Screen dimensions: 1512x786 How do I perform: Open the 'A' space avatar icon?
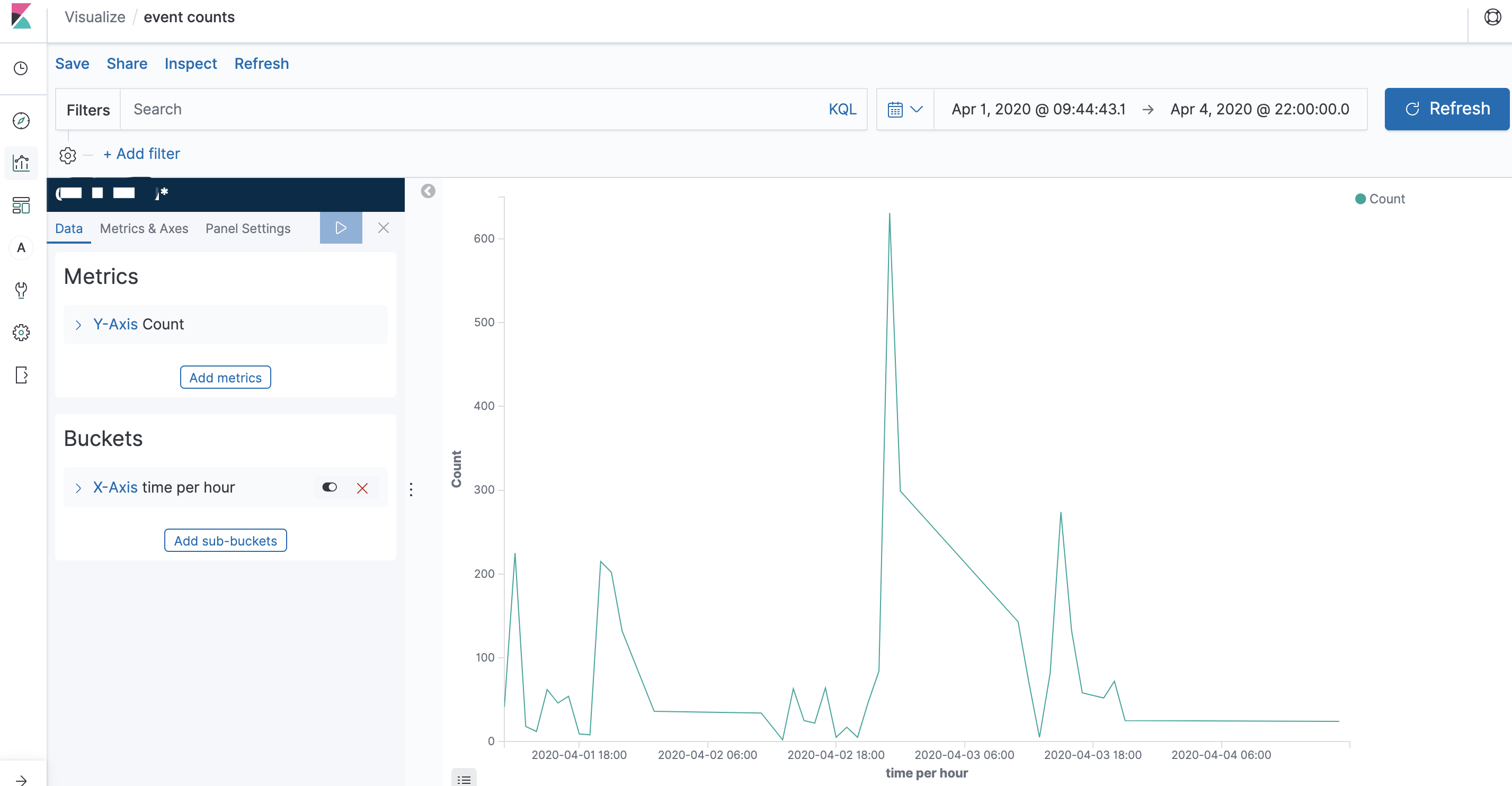point(21,248)
